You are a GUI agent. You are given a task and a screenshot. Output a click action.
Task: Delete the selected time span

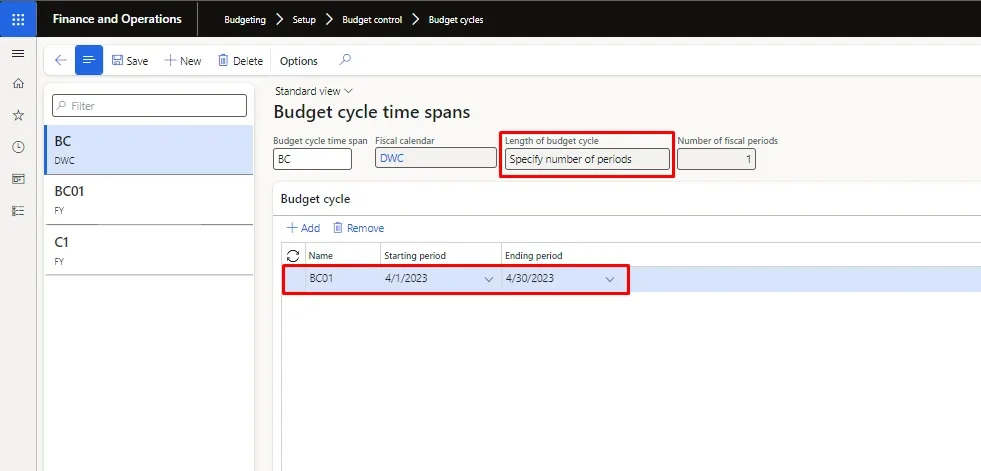click(240, 61)
